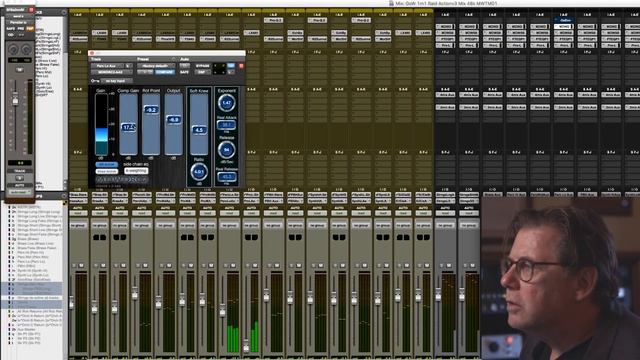Click the COMPARE button in plug-in header

click(165, 72)
